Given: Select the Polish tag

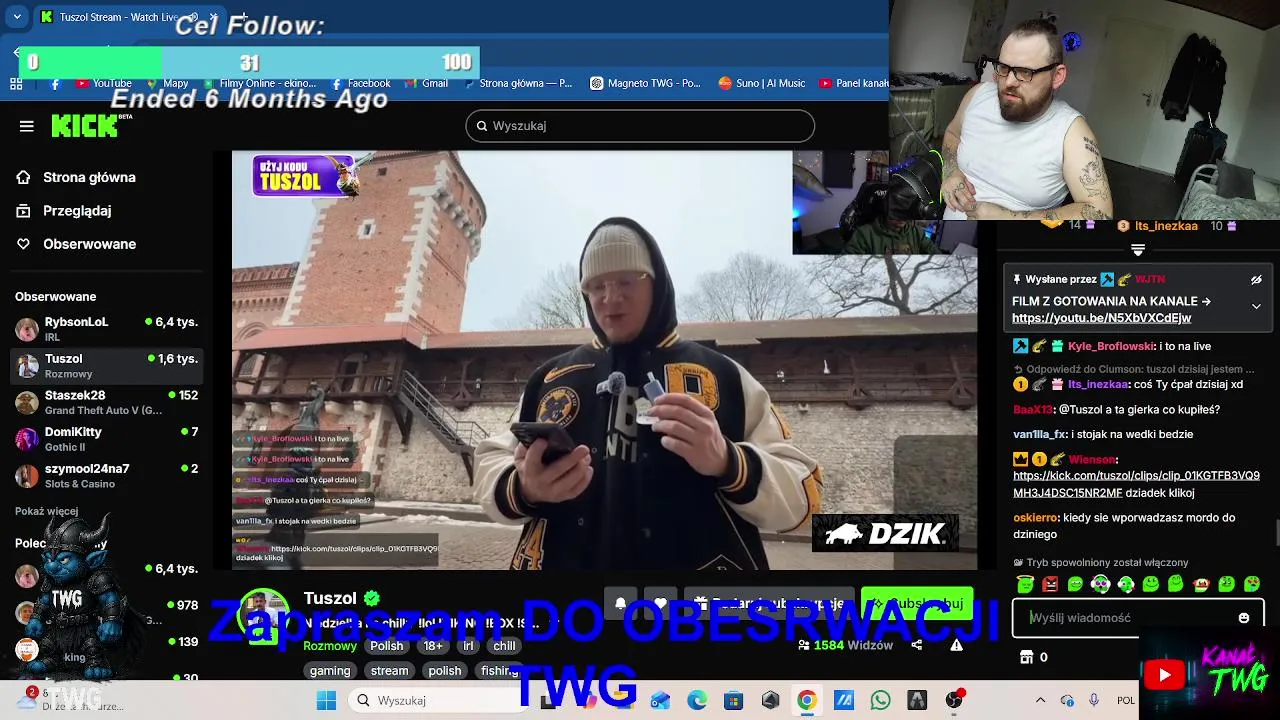Looking at the screenshot, I should 386,646.
